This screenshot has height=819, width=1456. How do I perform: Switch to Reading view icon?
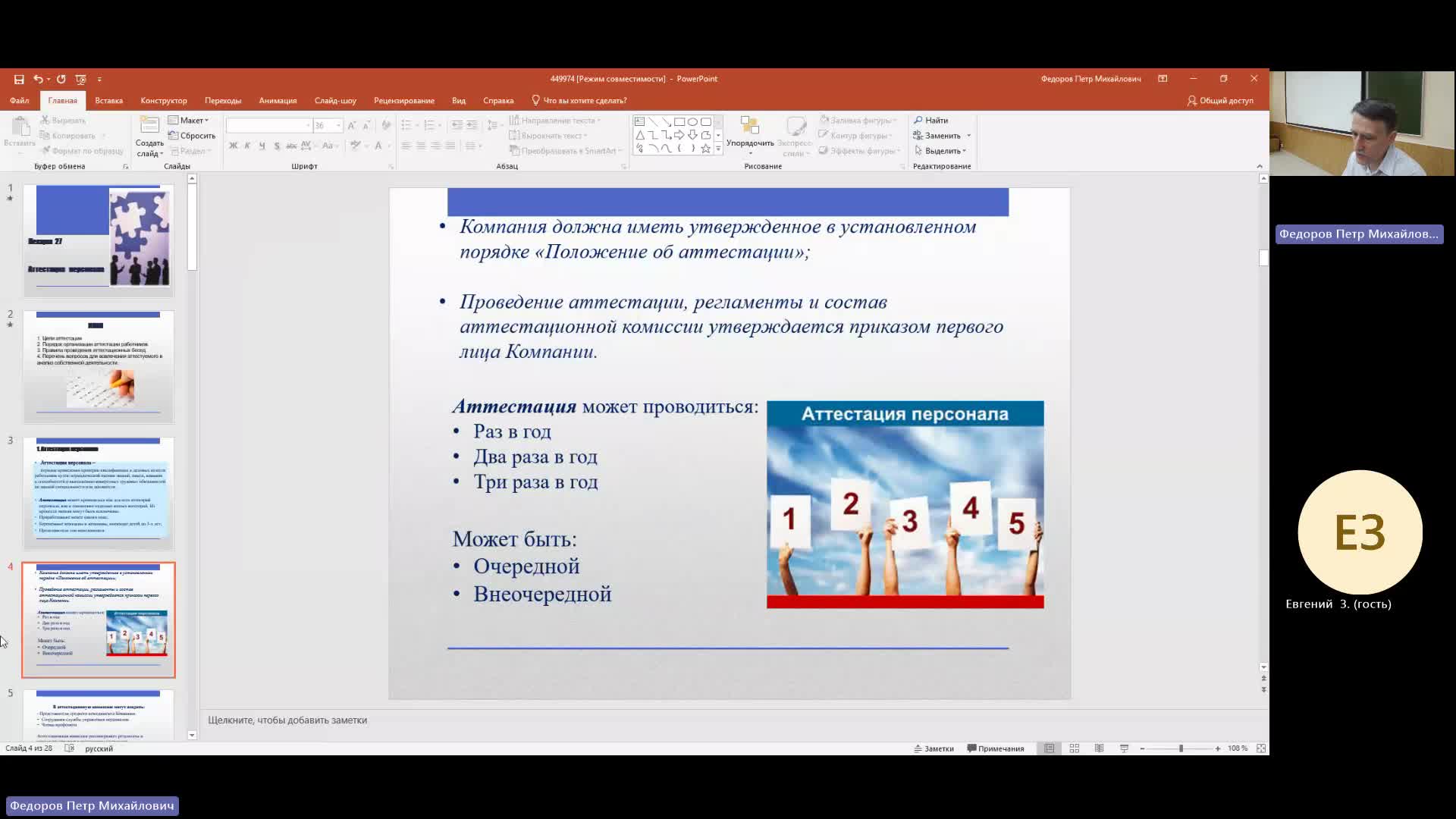point(1099,748)
